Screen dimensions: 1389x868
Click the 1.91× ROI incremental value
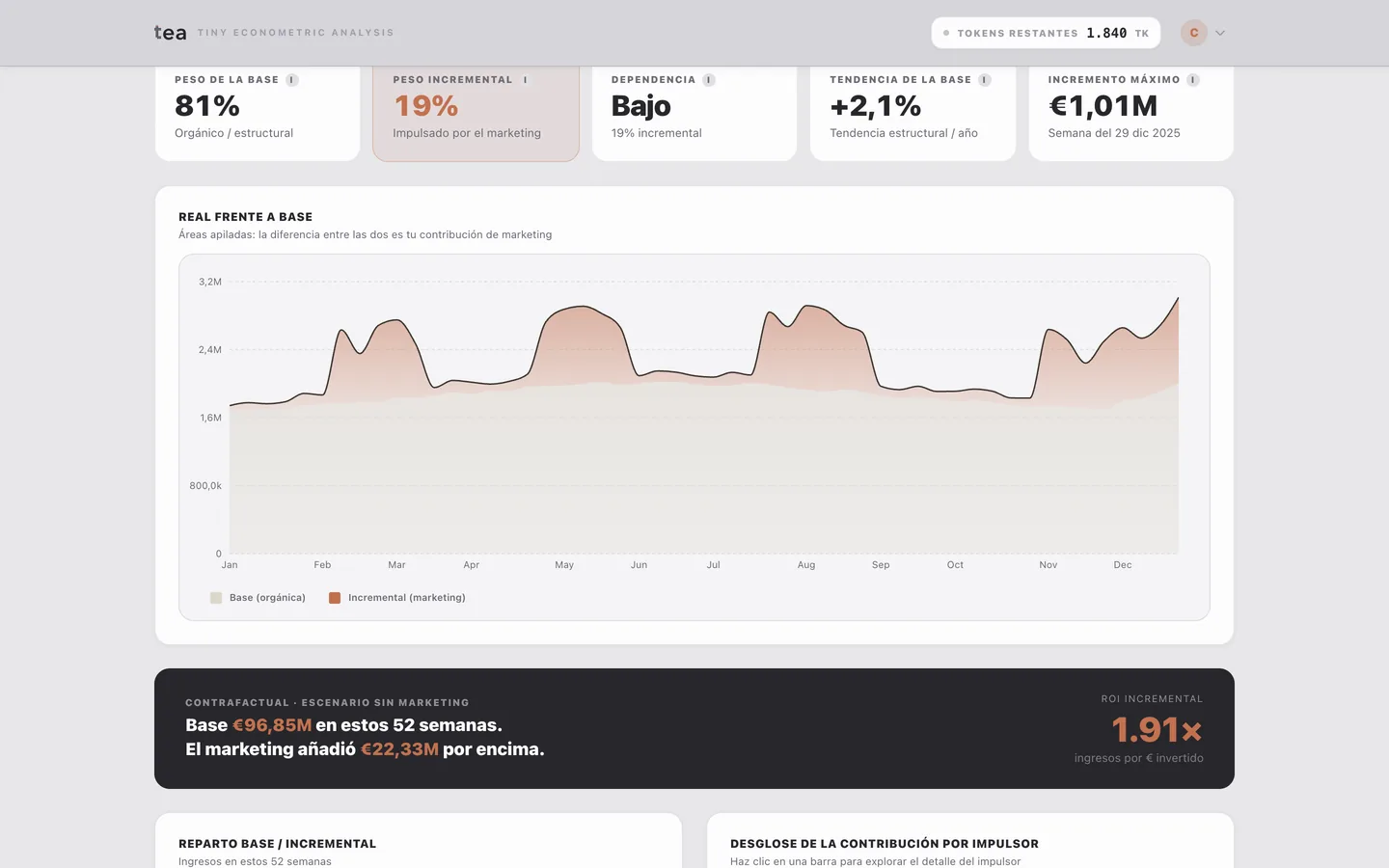pyautogui.click(x=1157, y=730)
